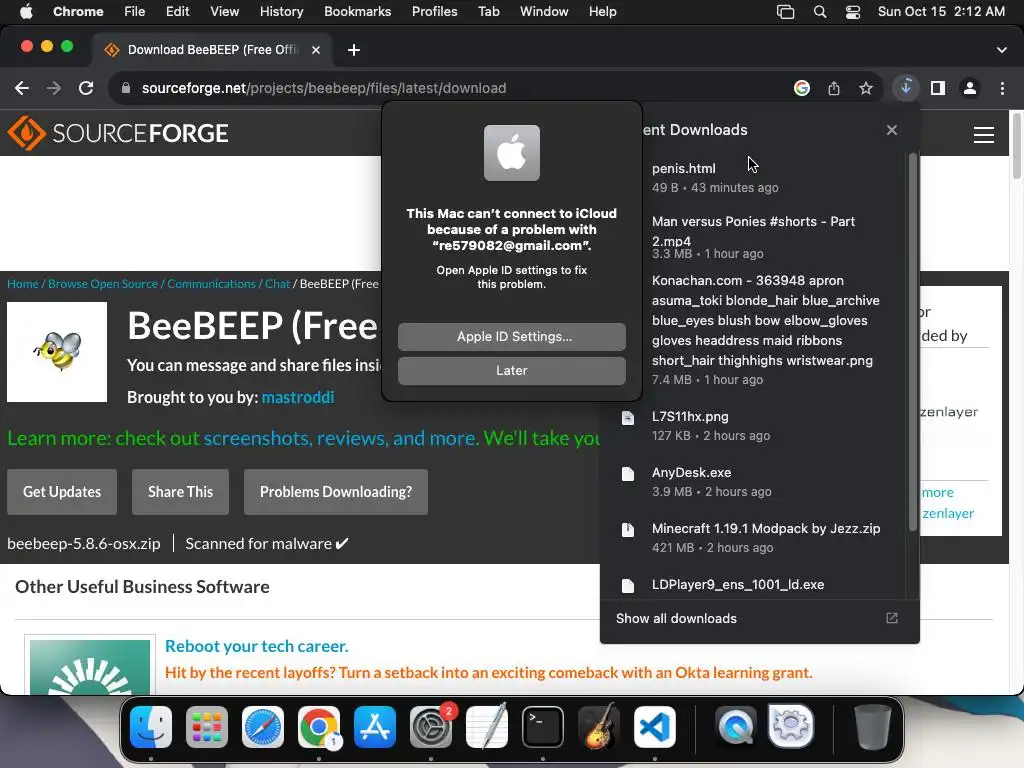This screenshot has width=1024, height=768.
Task: Open the History menu
Action: [281, 11]
